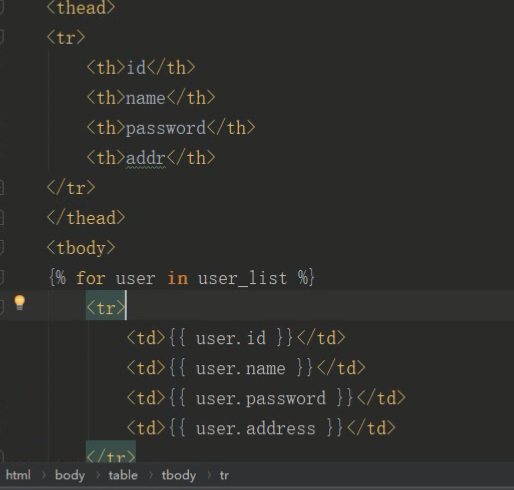Click the highlighted closing tr tag
The image size is (514, 490).
click(111, 453)
